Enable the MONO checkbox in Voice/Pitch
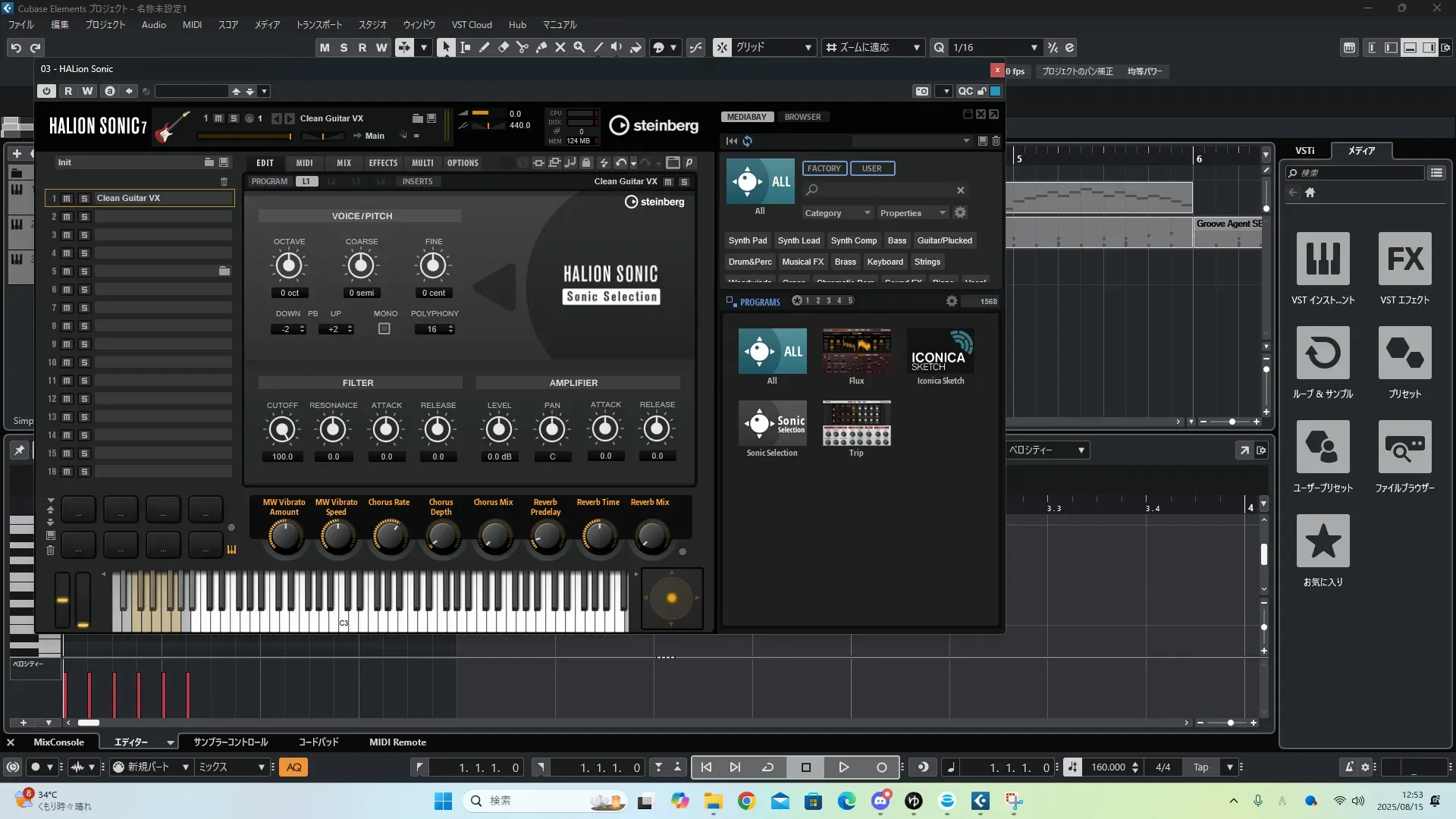The image size is (1456, 819). pos(384,329)
